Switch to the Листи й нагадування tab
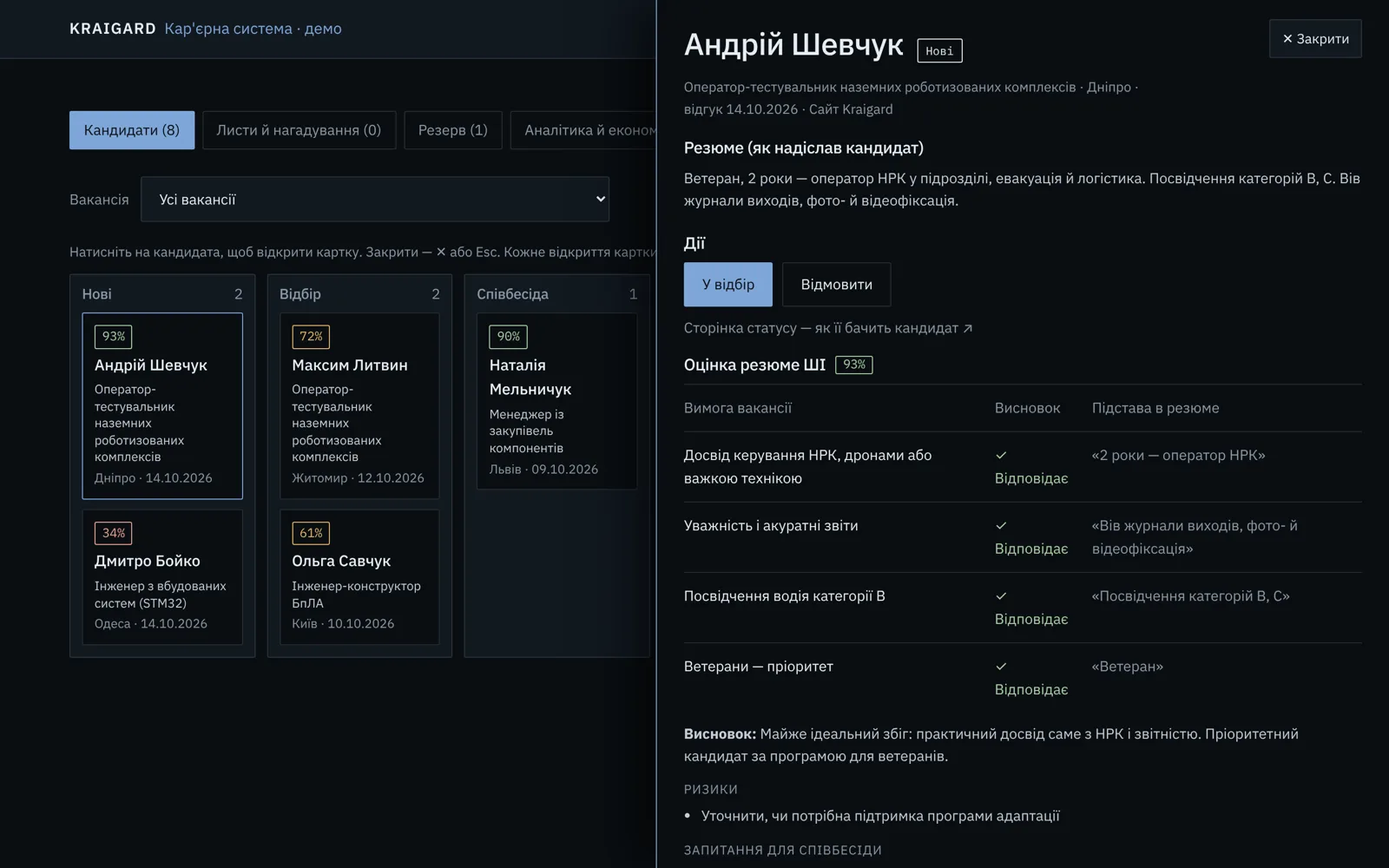This screenshot has height=868, width=1389. [x=299, y=130]
